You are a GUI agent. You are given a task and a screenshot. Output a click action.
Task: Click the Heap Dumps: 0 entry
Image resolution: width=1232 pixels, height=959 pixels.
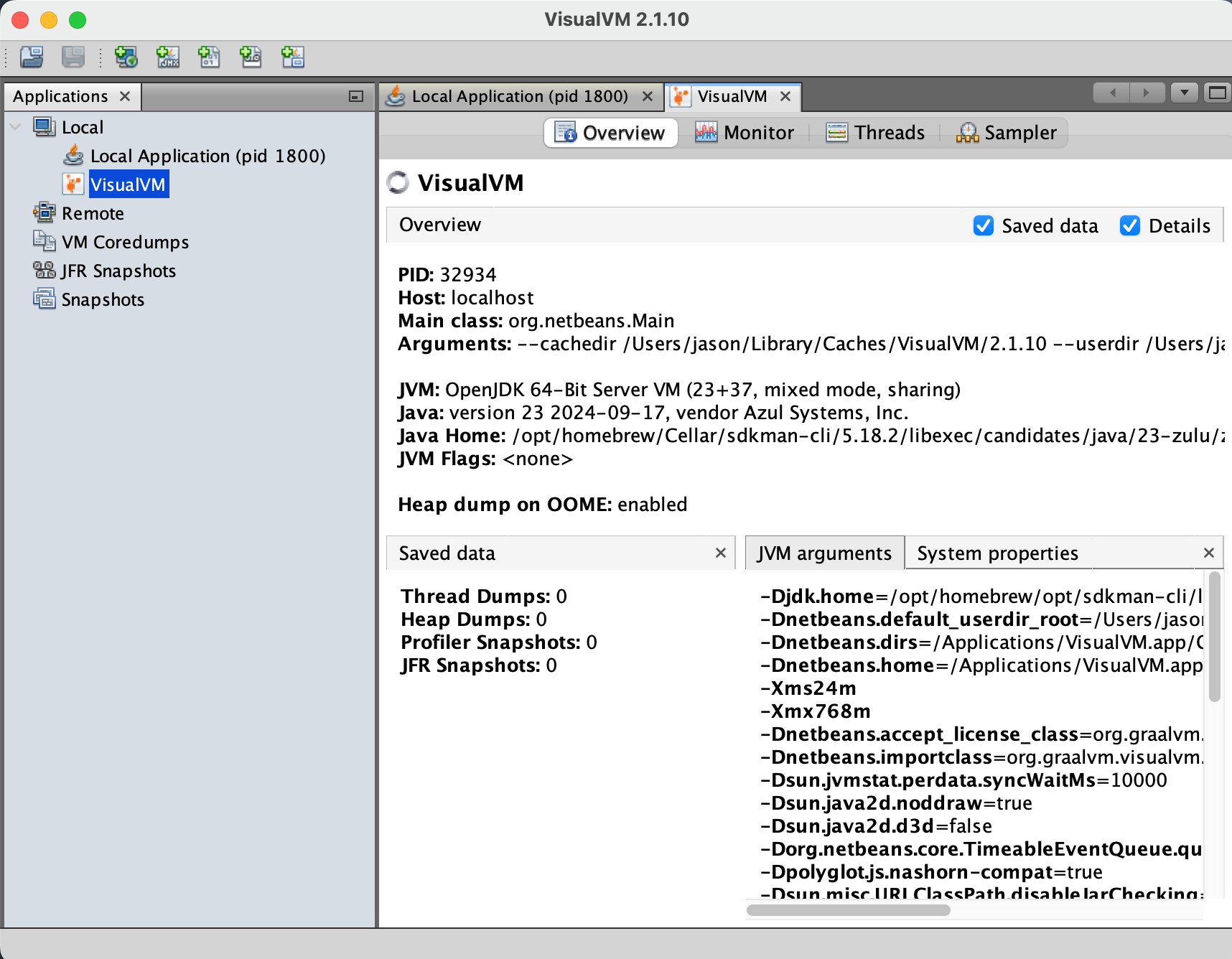click(474, 619)
